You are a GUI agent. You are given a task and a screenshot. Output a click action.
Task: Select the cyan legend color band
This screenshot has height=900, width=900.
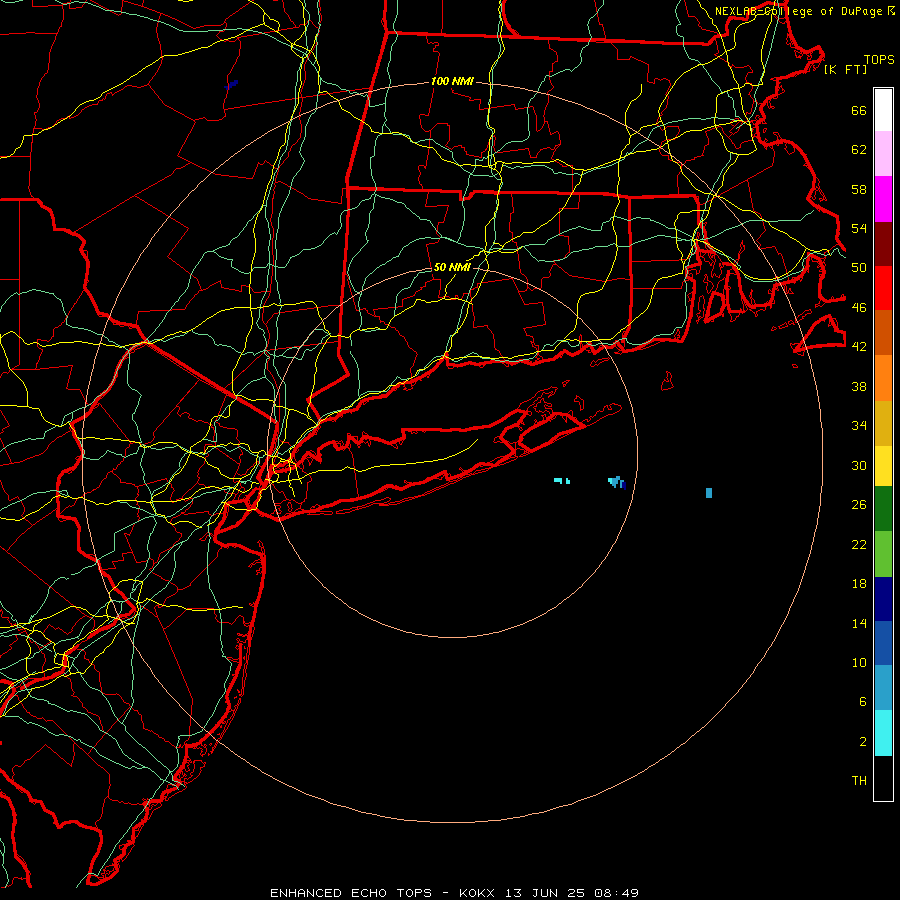(x=883, y=733)
